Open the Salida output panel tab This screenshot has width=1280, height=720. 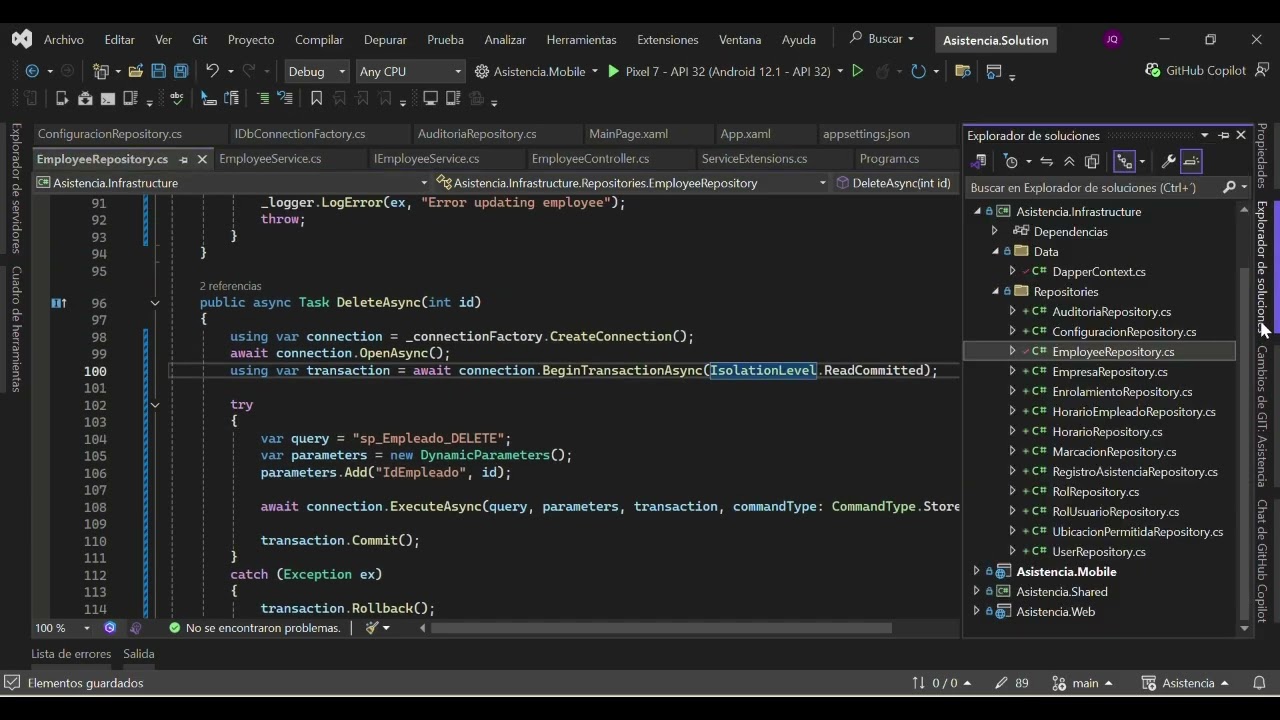[139, 654]
